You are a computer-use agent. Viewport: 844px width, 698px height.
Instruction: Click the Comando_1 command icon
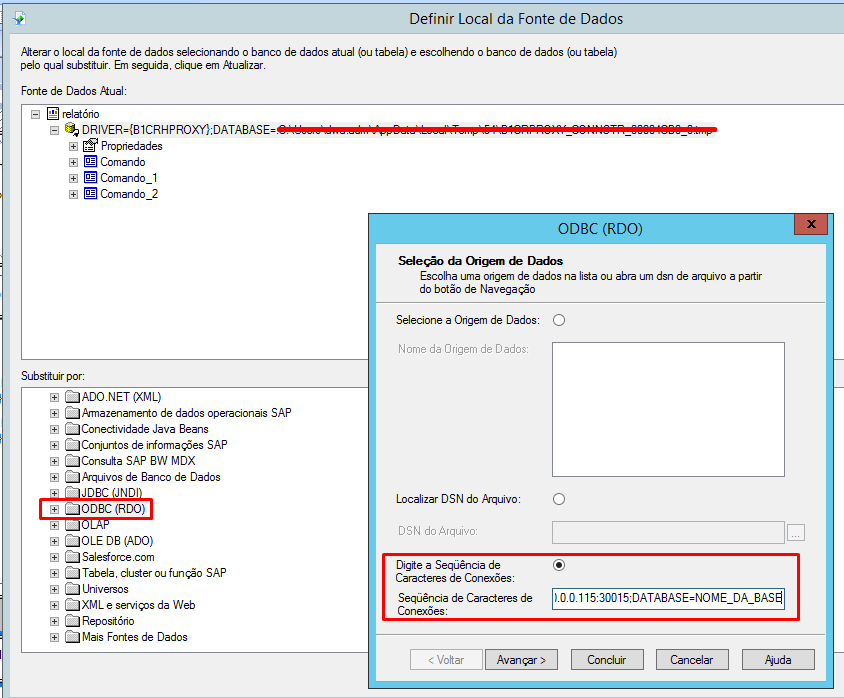[90, 178]
